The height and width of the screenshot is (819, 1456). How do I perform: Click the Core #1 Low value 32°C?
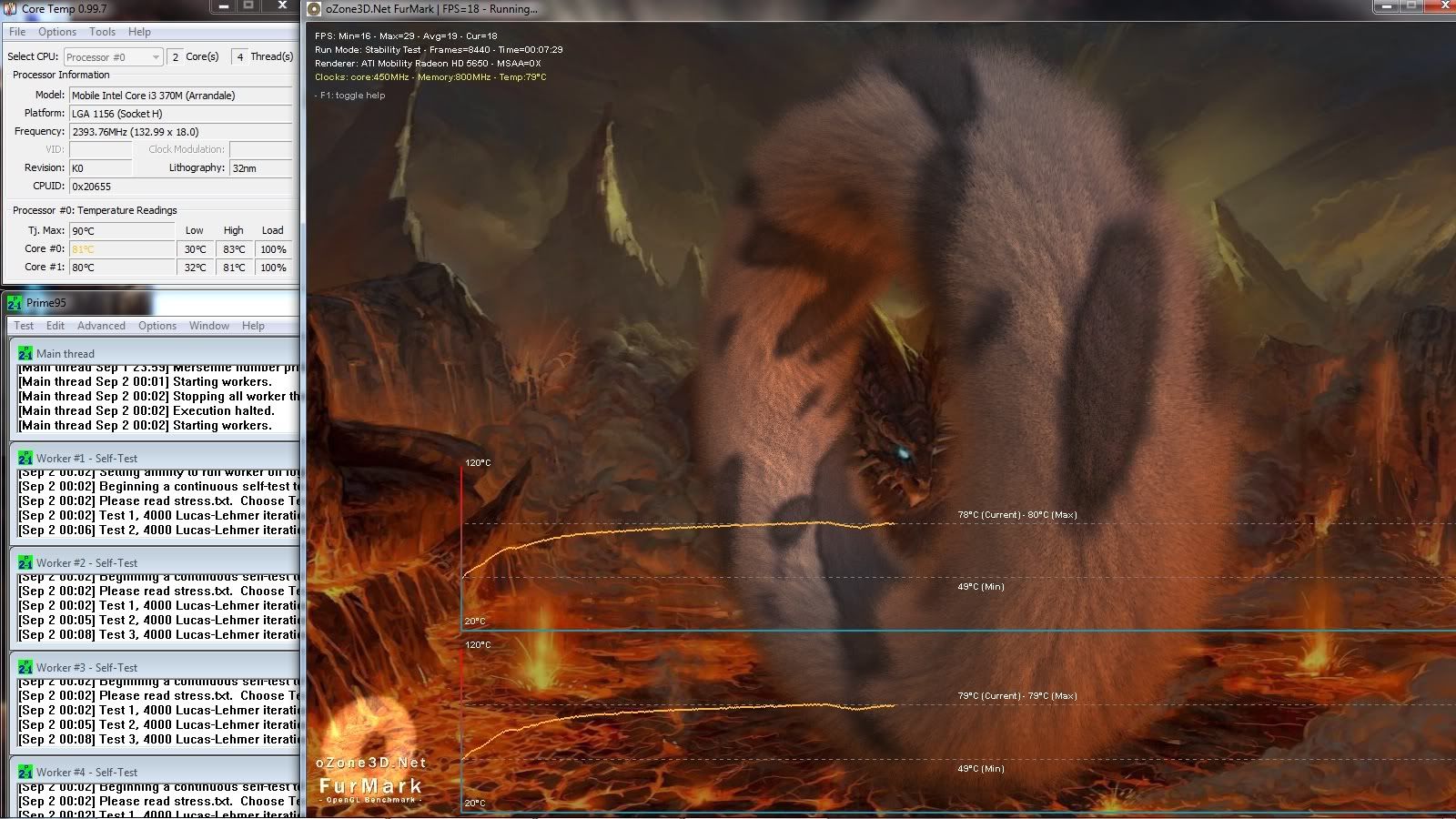pyautogui.click(x=196, y=268)
